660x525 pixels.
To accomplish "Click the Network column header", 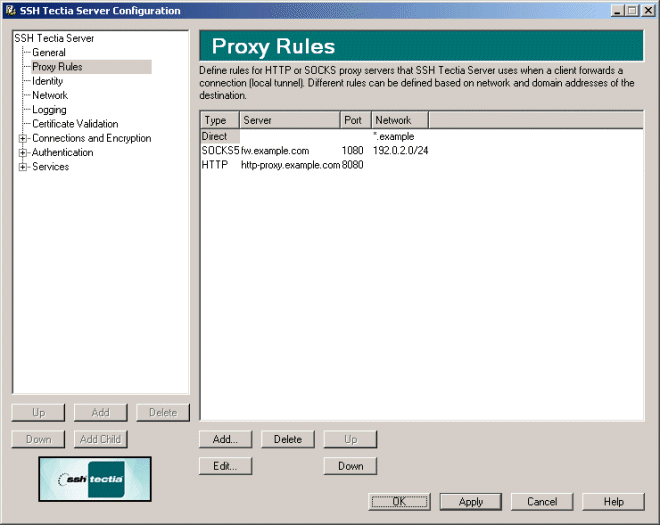I will point(400,120).
